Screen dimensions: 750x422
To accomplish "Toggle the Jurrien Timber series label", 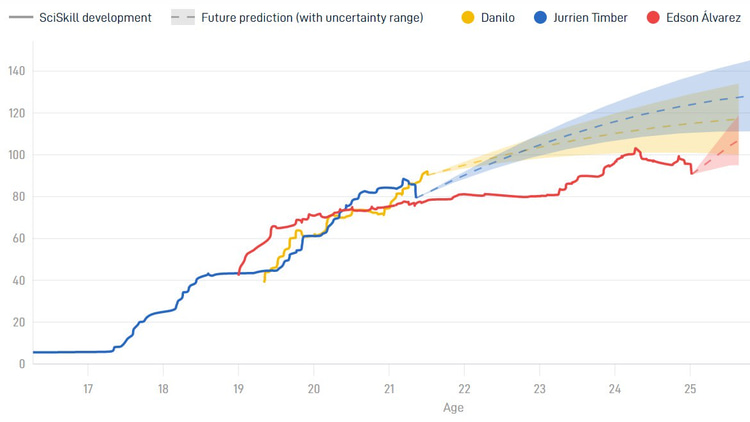I will click(x=590, y=18).
